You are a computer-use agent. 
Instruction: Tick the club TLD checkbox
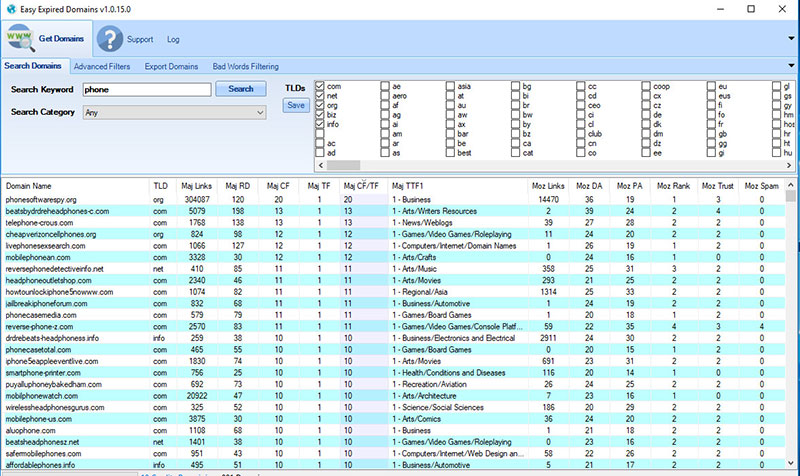pos(581,132)
